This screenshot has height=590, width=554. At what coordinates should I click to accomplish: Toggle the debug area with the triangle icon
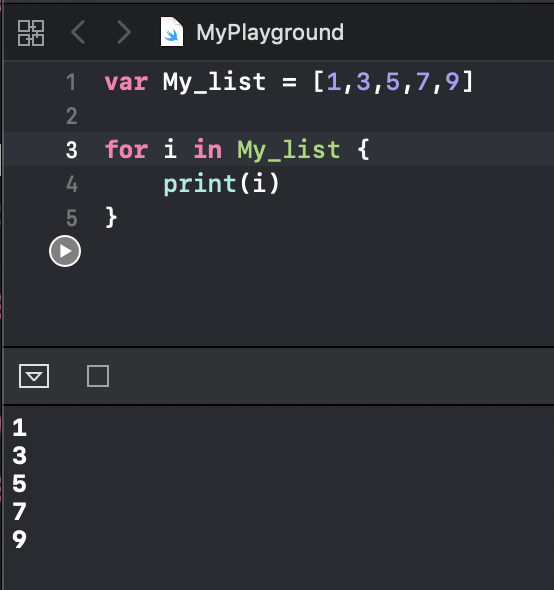(x=34, y=376)
